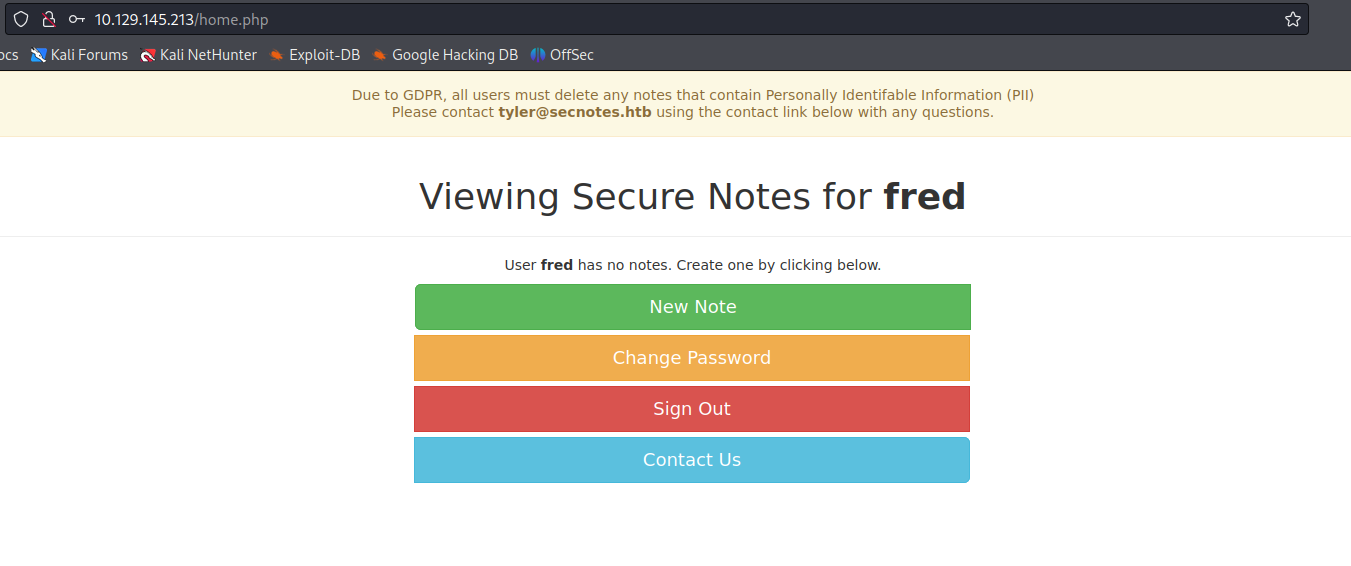Open the tracking protection shield icon
Viewport: 1351px width, 566px height.
21,19
